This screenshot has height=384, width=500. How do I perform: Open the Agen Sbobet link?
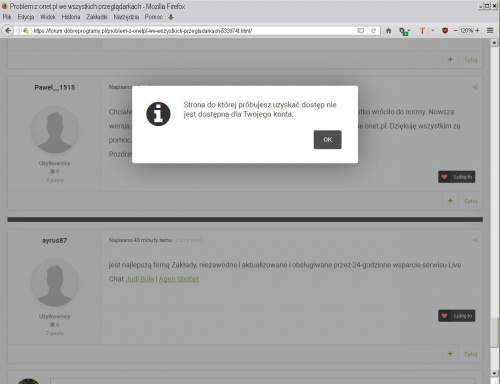(179, 279)
